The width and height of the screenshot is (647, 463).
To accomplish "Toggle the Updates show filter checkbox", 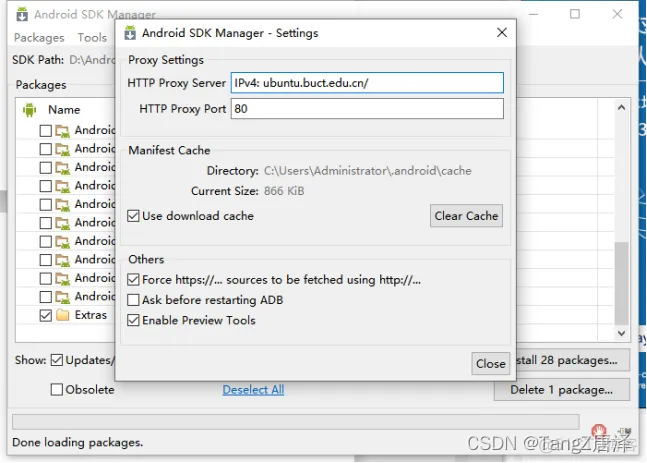I will tap(57, 360).
